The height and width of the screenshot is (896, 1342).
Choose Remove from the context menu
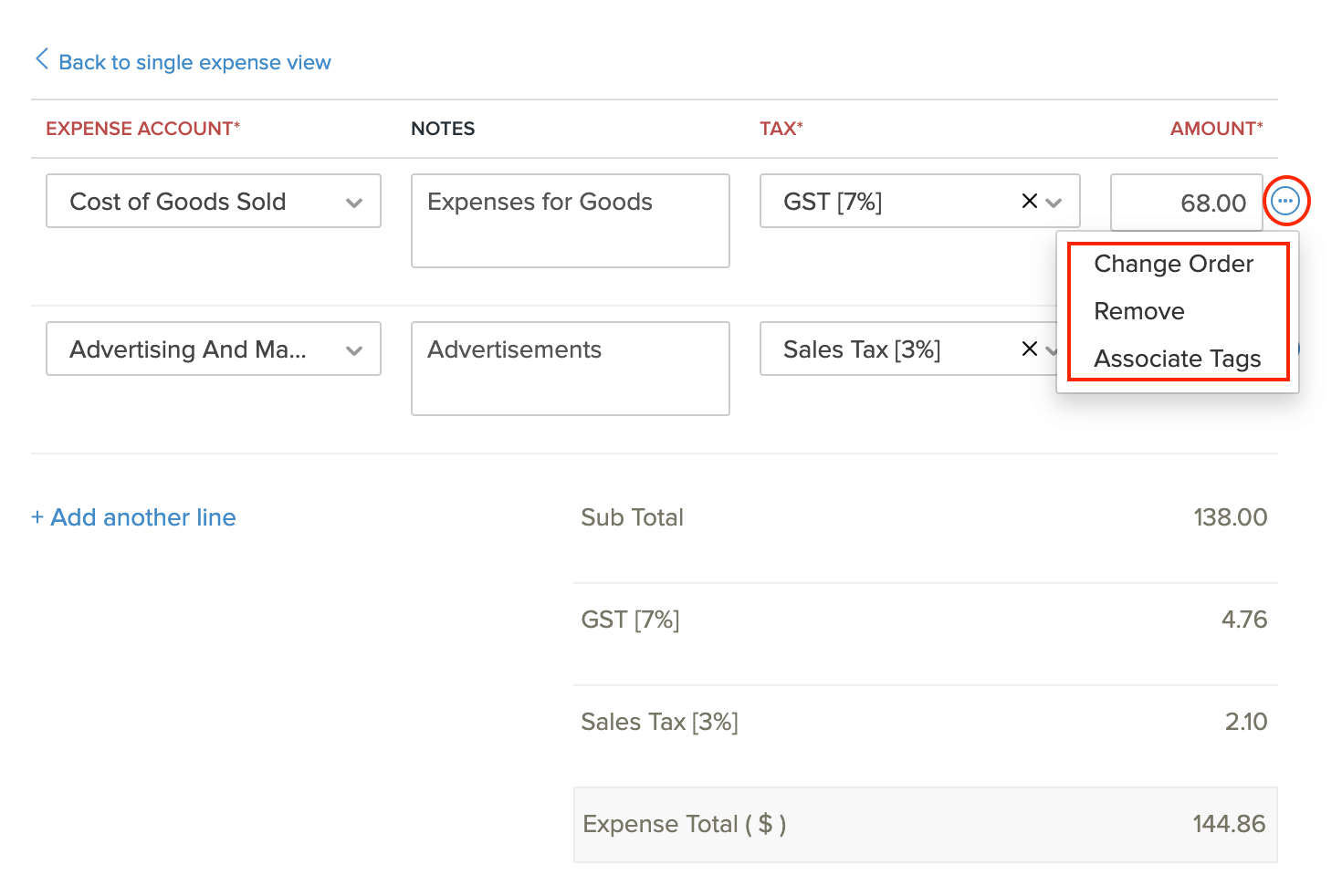(1139, 311)
